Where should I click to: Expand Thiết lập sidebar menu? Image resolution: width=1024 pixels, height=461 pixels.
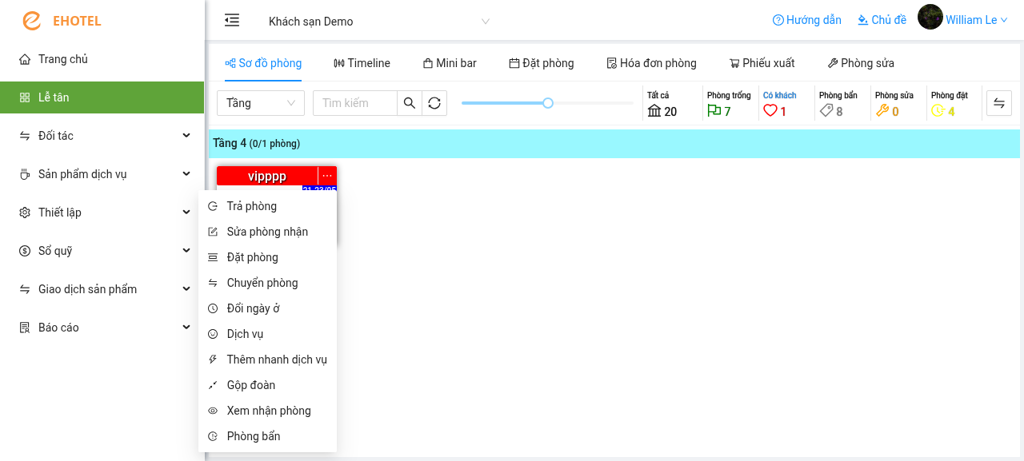pyautogui.click(x=102, y=213)
